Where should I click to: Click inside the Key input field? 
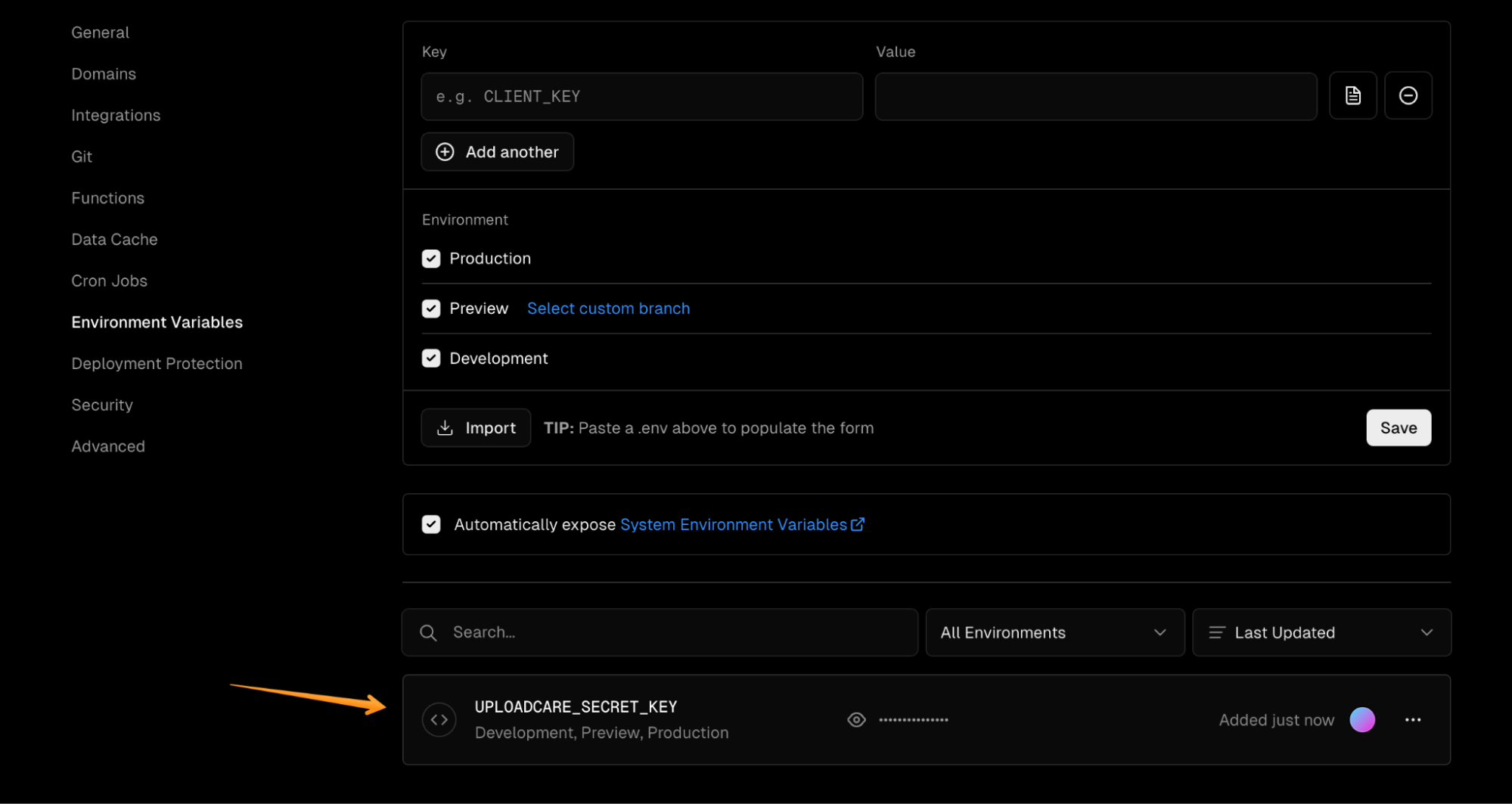(x=641, y=96)
